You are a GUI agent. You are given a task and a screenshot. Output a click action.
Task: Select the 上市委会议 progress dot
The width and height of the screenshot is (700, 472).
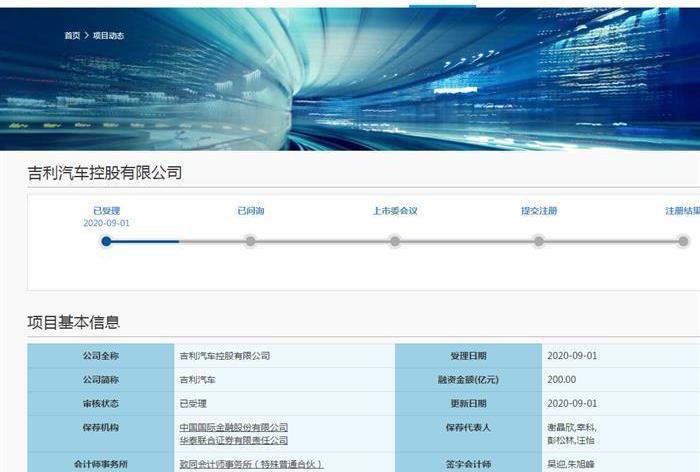(395, 241)
